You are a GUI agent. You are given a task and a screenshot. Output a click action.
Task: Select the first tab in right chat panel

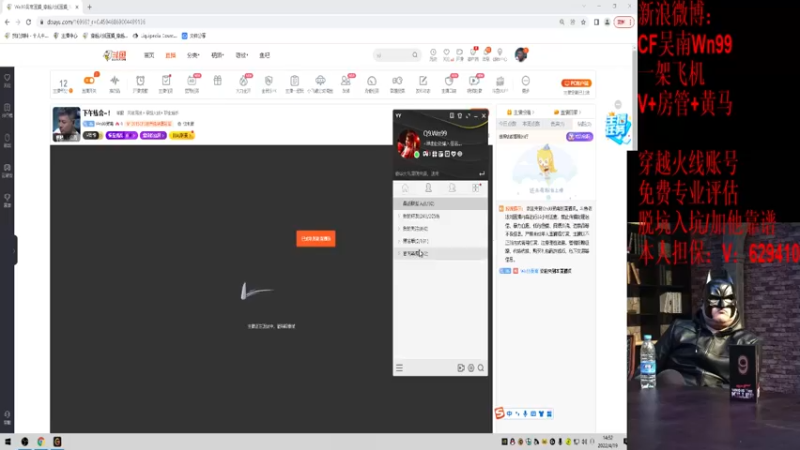[x=508, y=124]
